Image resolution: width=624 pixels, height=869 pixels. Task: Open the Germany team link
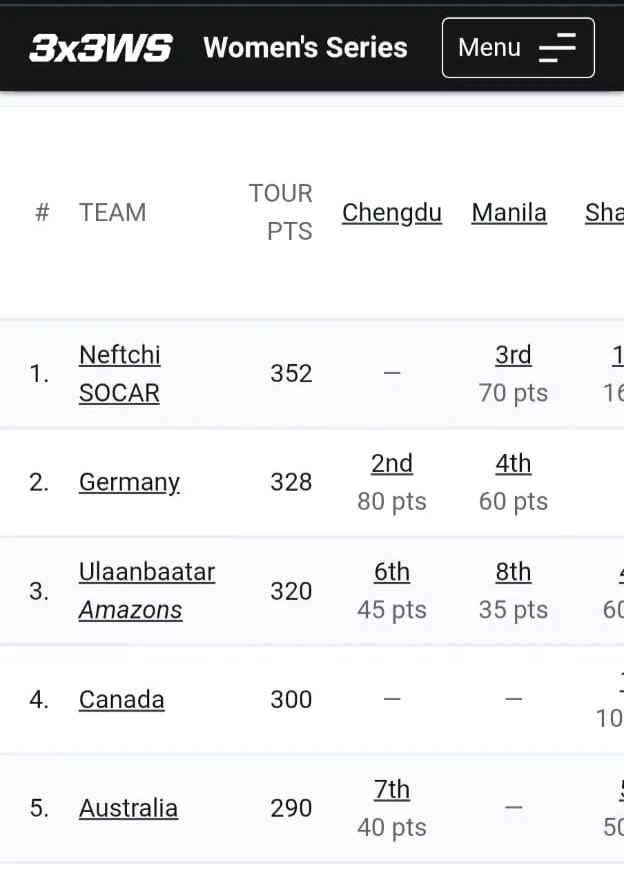tap(129, 483)
